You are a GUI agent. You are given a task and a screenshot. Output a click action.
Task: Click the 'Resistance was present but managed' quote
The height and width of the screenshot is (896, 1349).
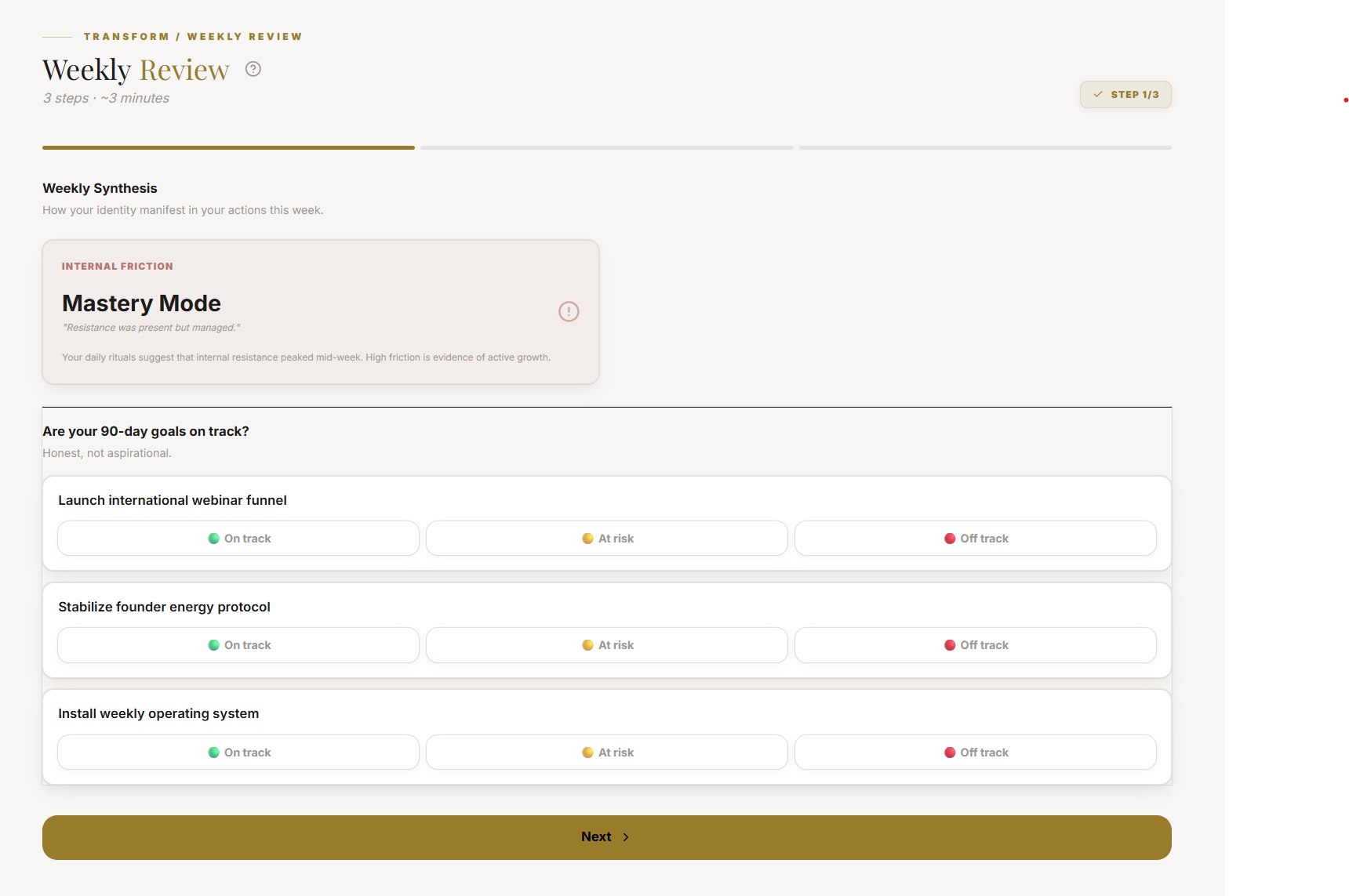(x=151, y=328)
